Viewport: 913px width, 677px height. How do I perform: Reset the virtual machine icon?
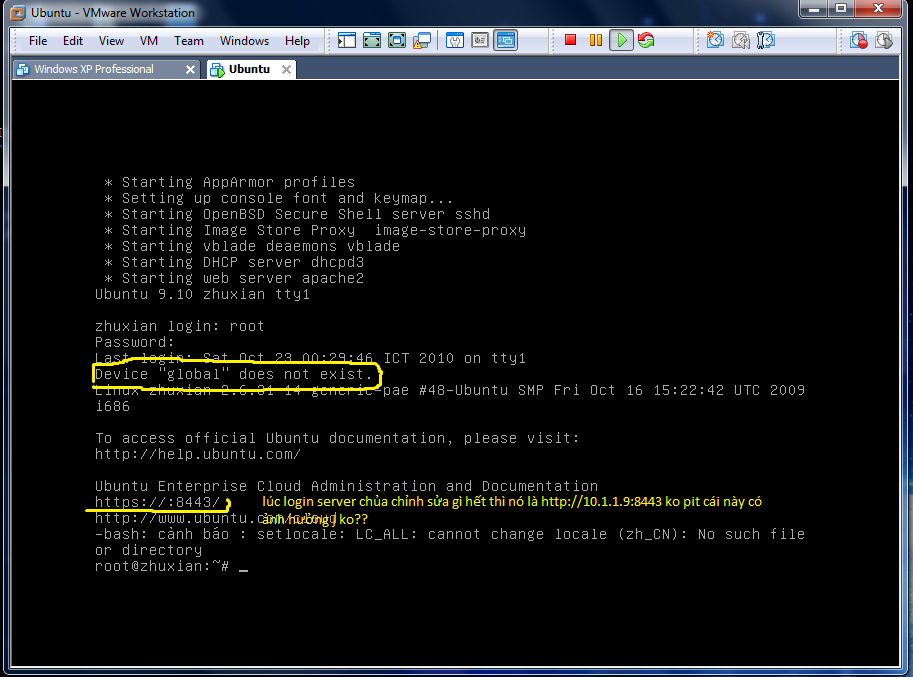tap(646, 40)
